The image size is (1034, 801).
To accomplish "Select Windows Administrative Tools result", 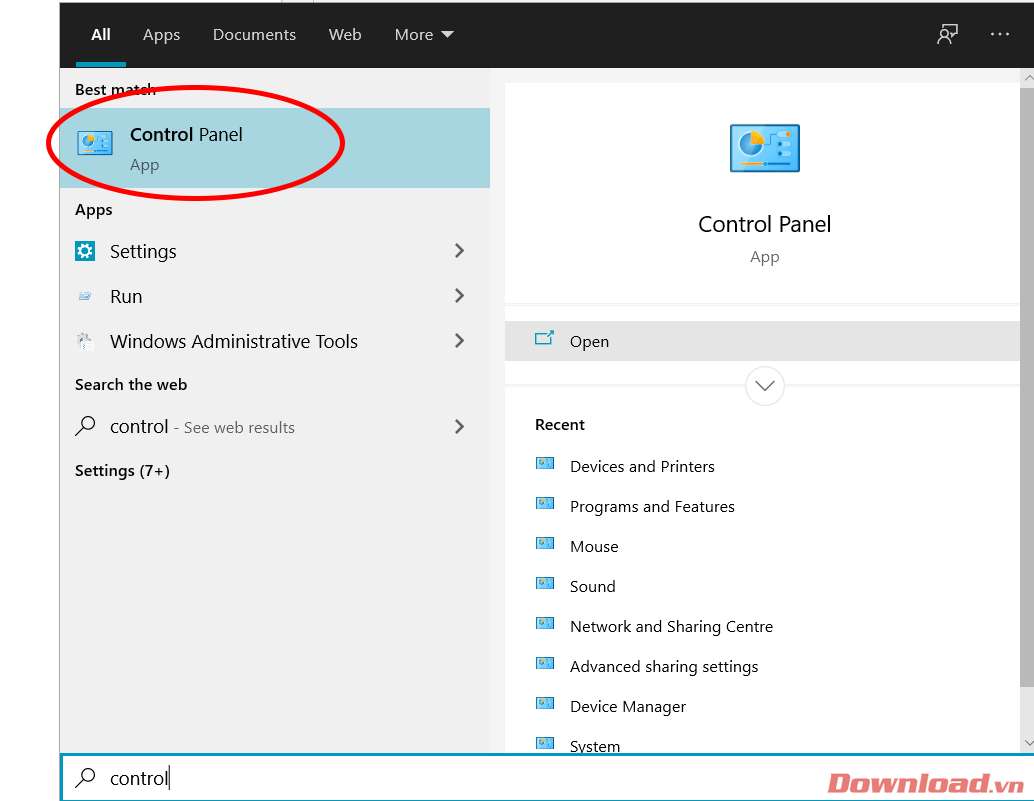I will (x=274, y=341).
